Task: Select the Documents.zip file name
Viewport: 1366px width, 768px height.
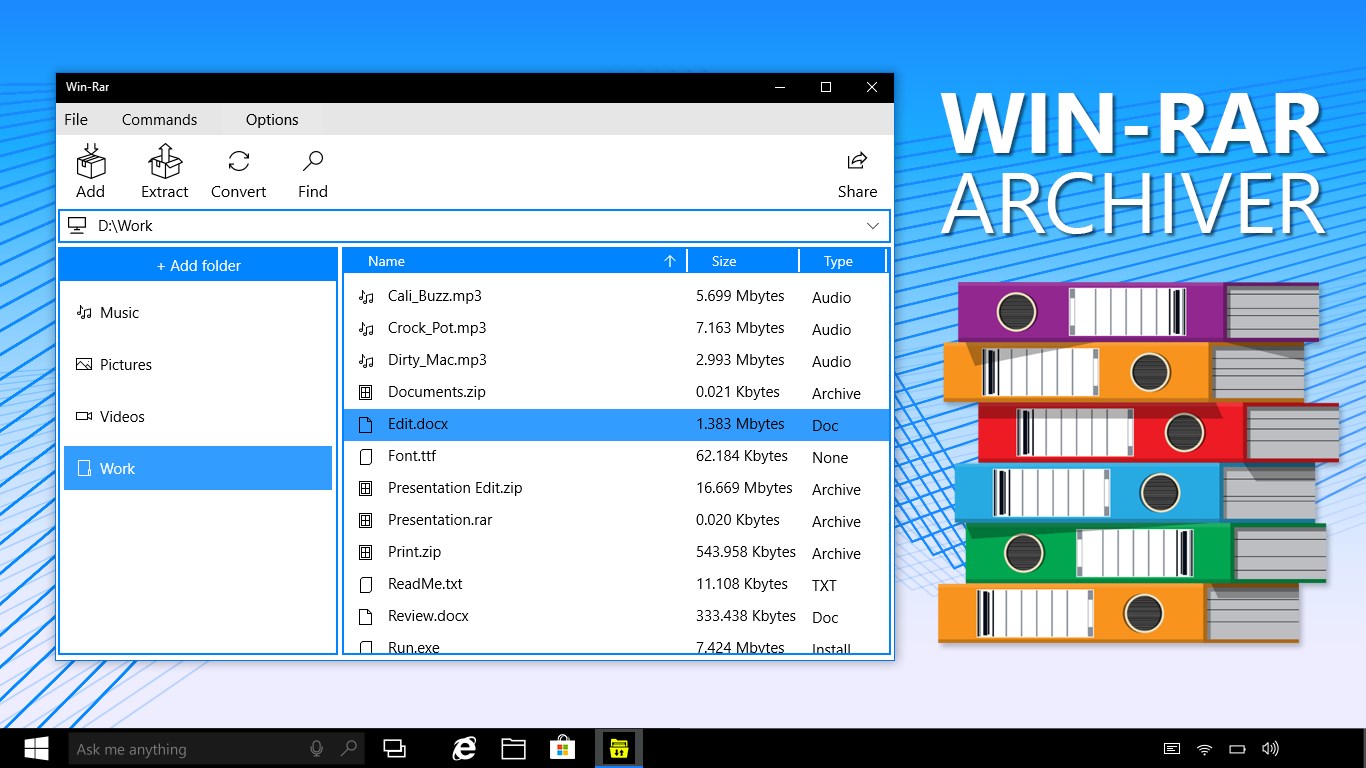Action: (437, 392)
